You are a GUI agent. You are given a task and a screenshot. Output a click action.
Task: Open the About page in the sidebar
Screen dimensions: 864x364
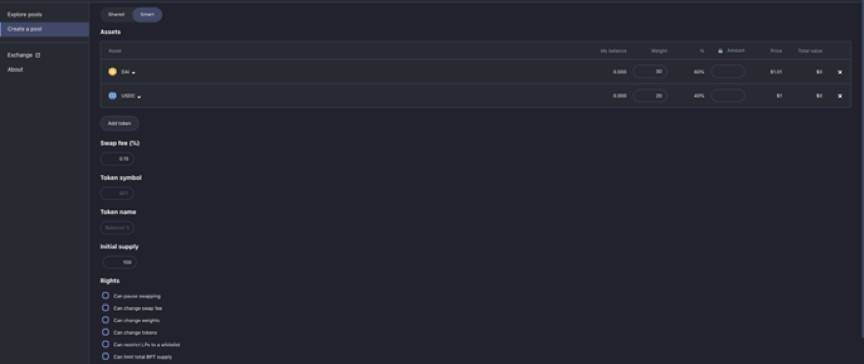tap(15, 69)
